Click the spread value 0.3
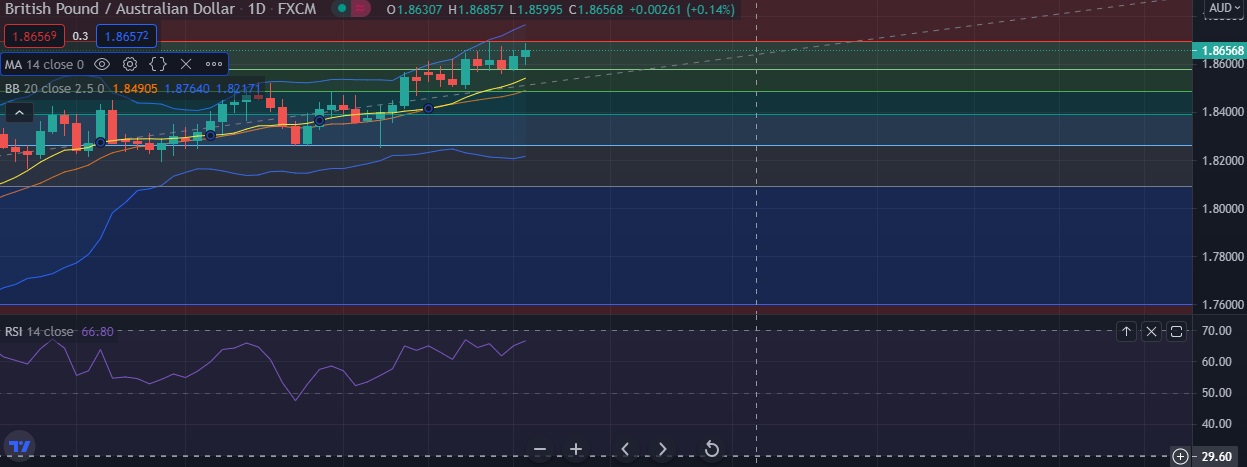The image size is (1247, 467). 81,36
